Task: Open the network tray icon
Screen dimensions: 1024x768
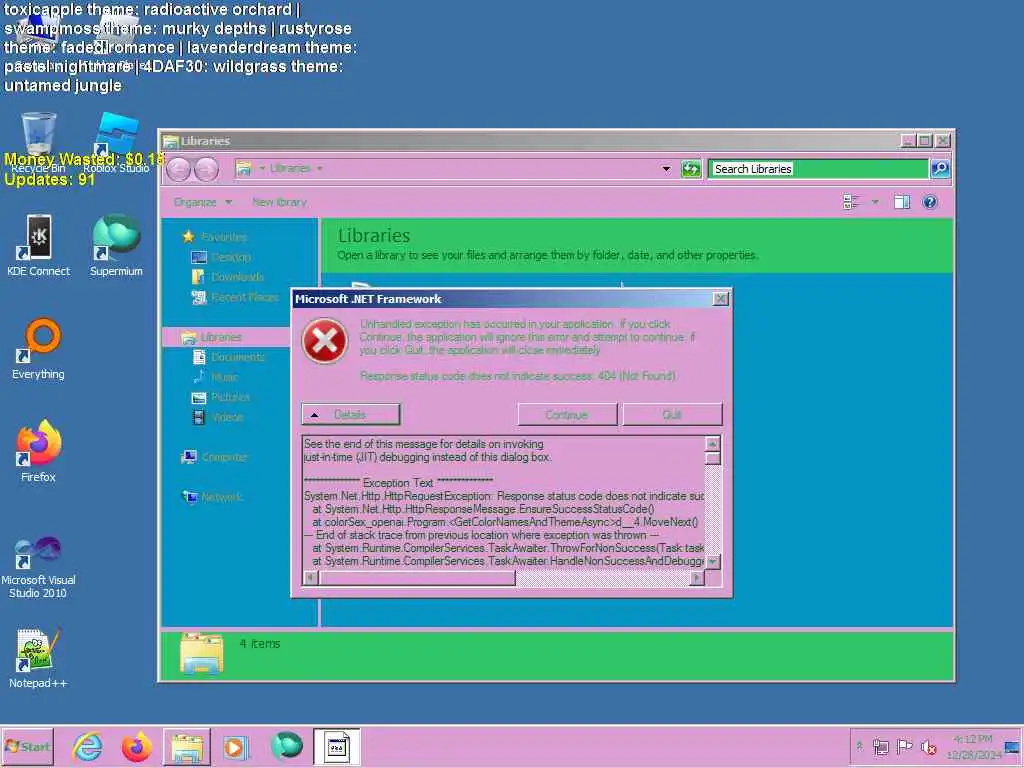Action: point(880,746)
